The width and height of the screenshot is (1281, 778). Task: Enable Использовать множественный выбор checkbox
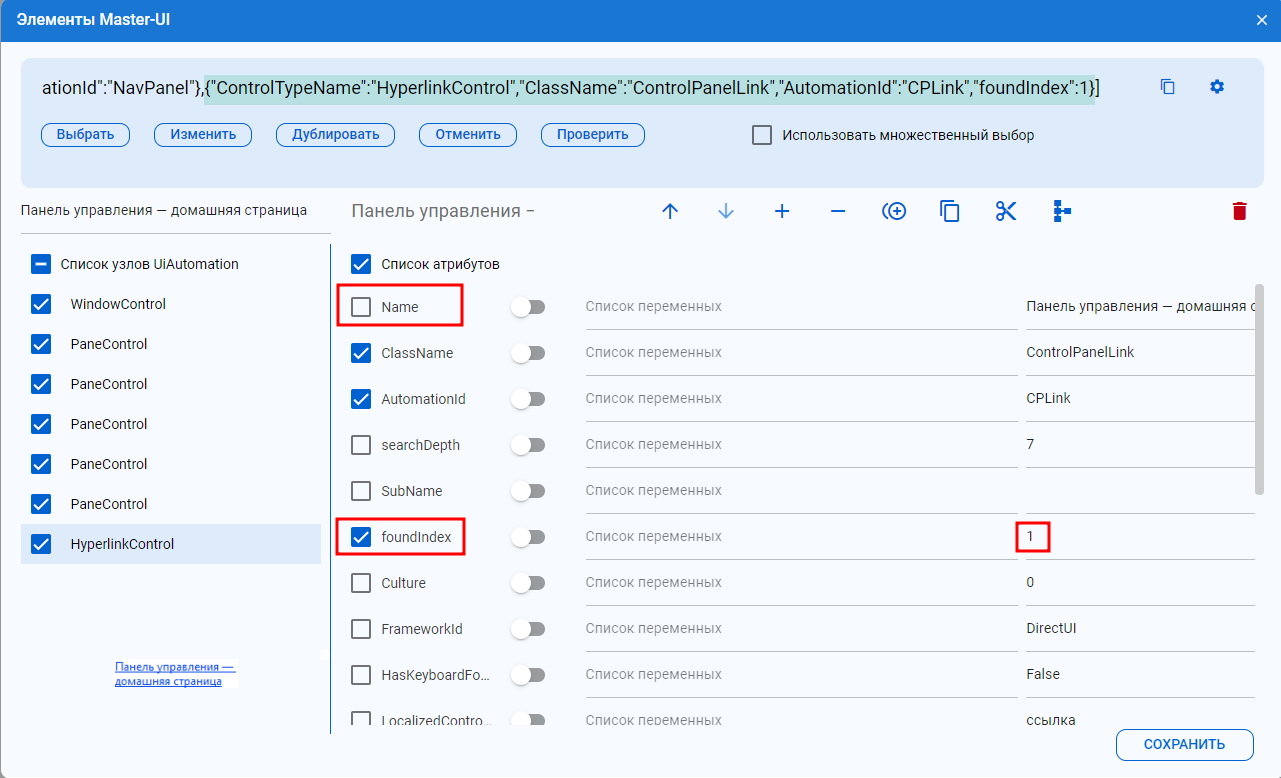762,135
